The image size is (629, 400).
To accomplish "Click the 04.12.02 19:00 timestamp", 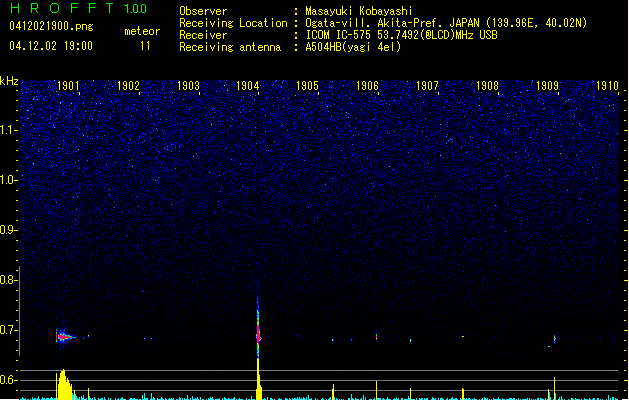I will (x=50, y=46).
